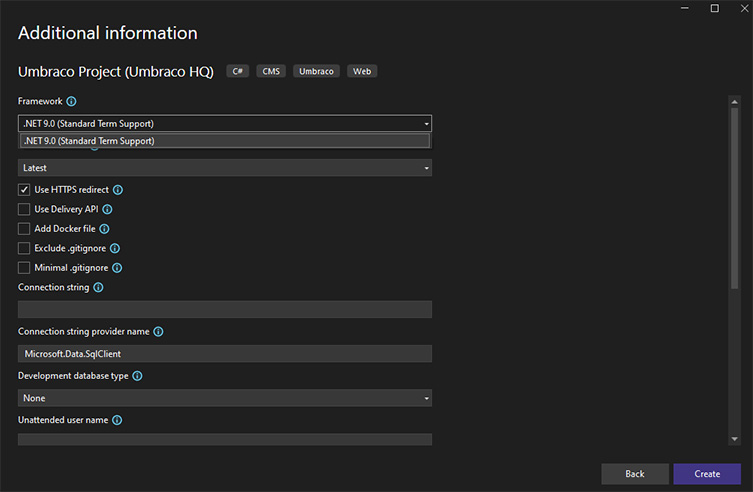The image size is (753, 492).
Task: Click info icon beside Add Docker file
Action: click(x=104, y=229)
